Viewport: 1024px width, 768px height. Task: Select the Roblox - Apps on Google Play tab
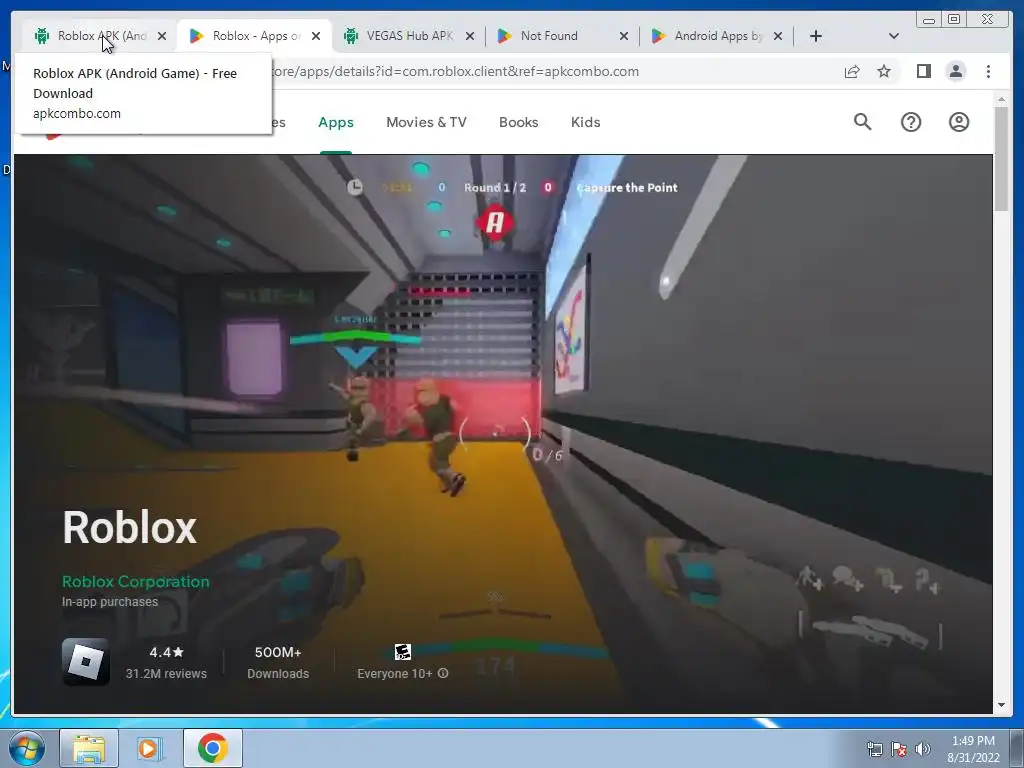pos(256,36)
